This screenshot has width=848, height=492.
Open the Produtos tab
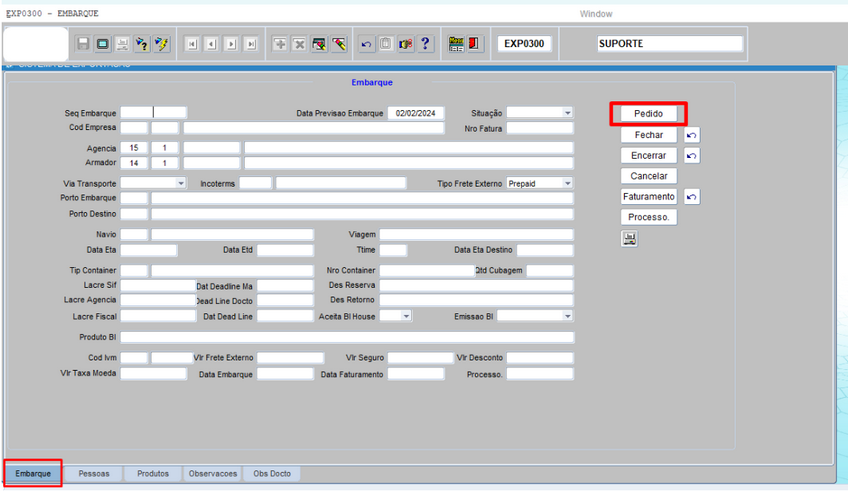[x=153, y=473]
